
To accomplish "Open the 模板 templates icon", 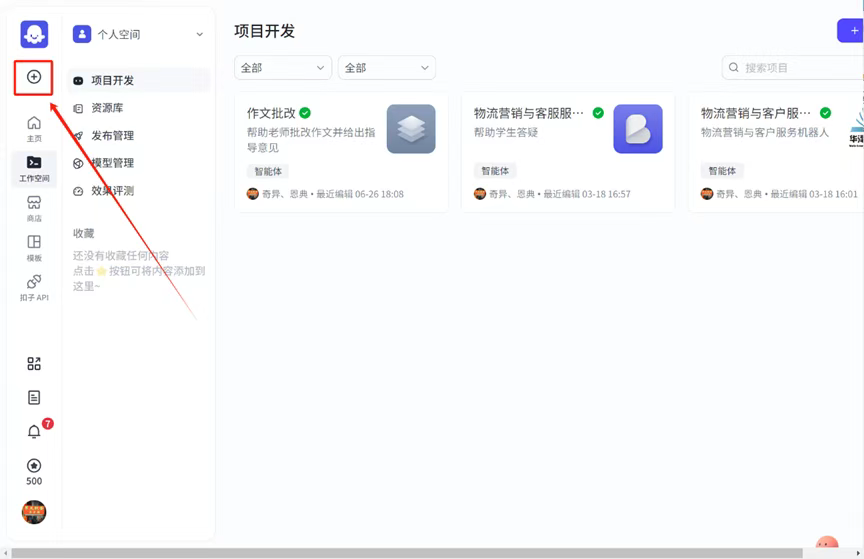I will tap(34, 248).
